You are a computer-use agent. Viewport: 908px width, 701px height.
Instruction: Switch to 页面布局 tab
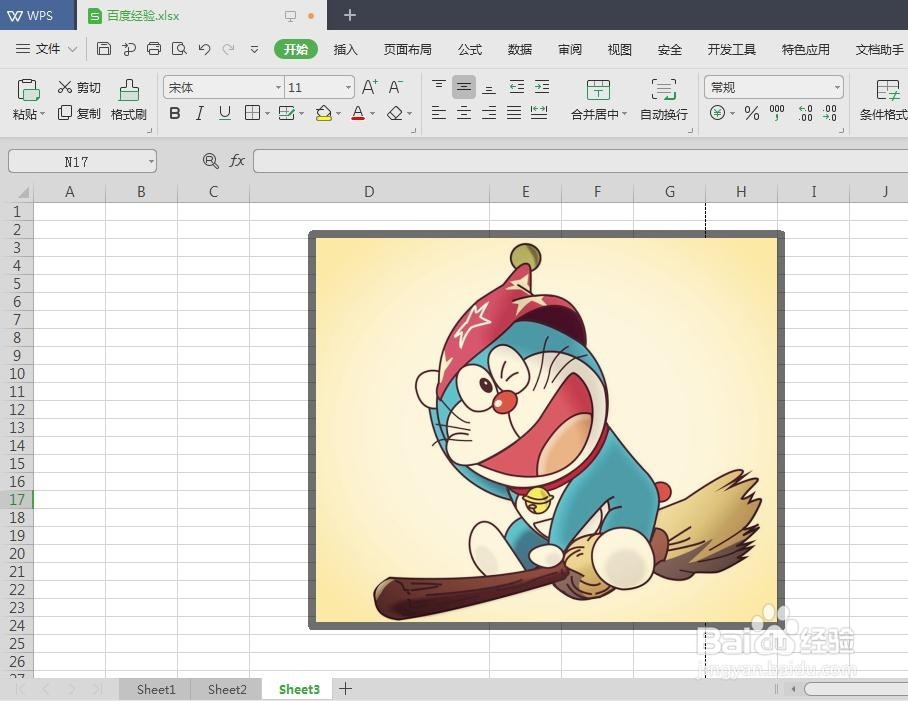[x=408, y=49]
